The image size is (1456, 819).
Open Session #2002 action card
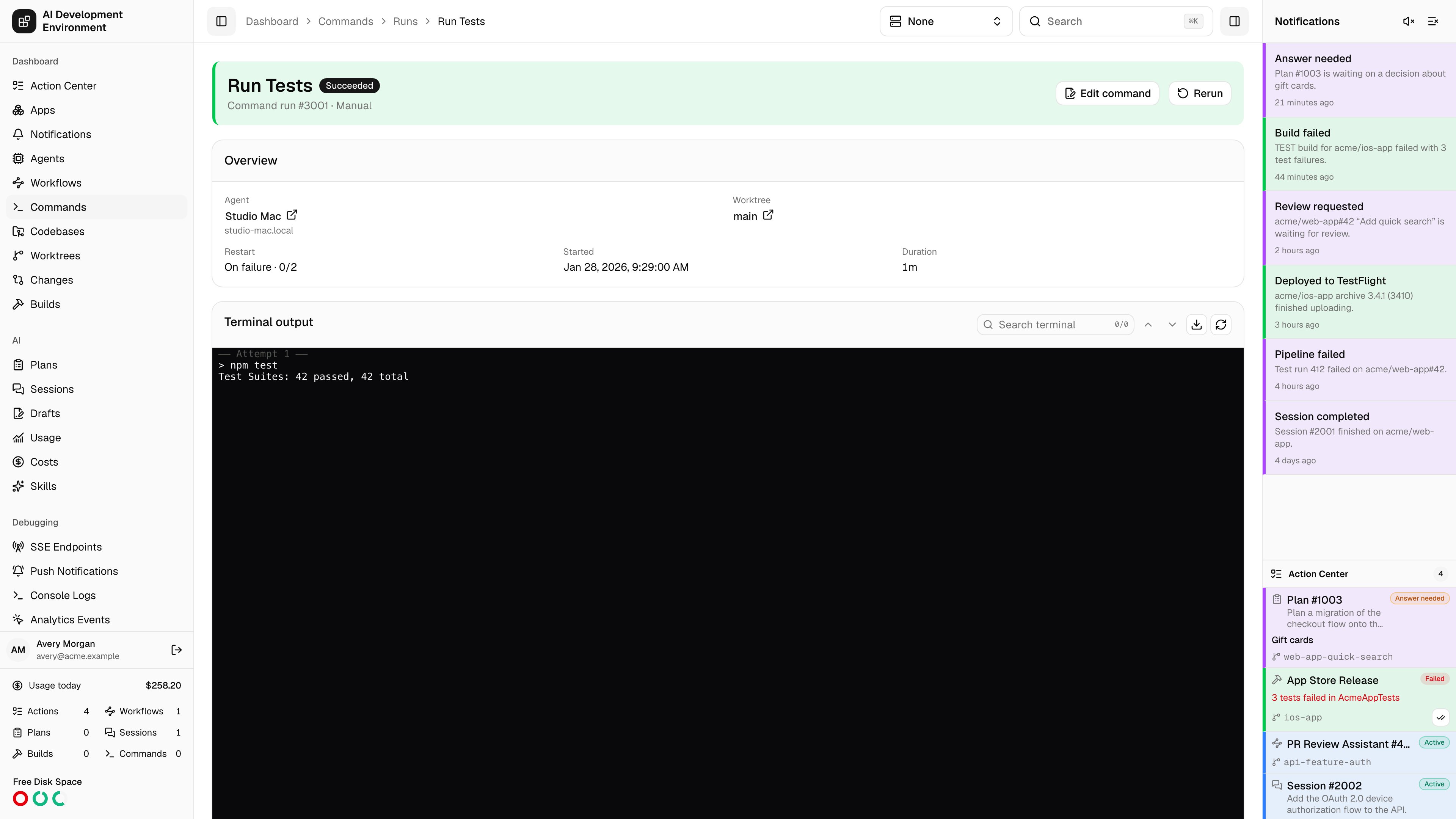(x=1359, y=796)
